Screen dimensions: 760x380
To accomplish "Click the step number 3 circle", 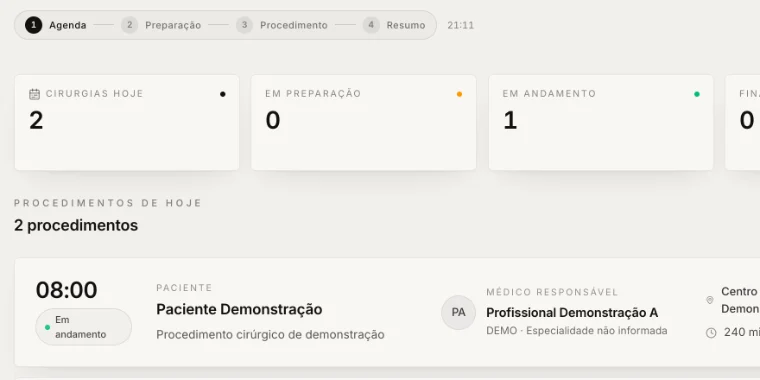I will (x=244, y=25).
